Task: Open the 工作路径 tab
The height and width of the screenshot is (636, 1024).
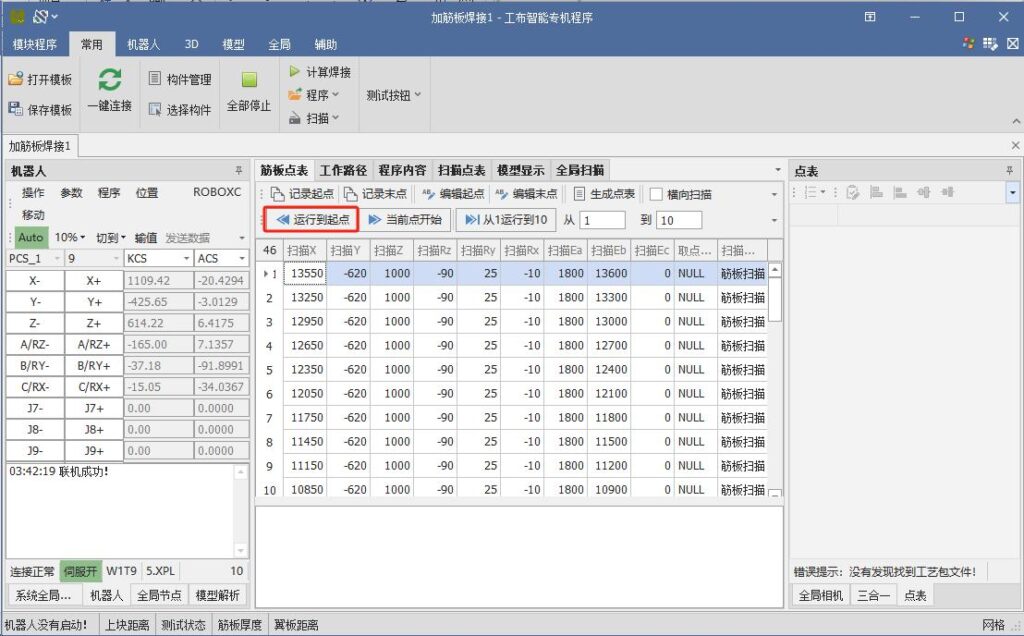Action: click(x=343, y=171)
